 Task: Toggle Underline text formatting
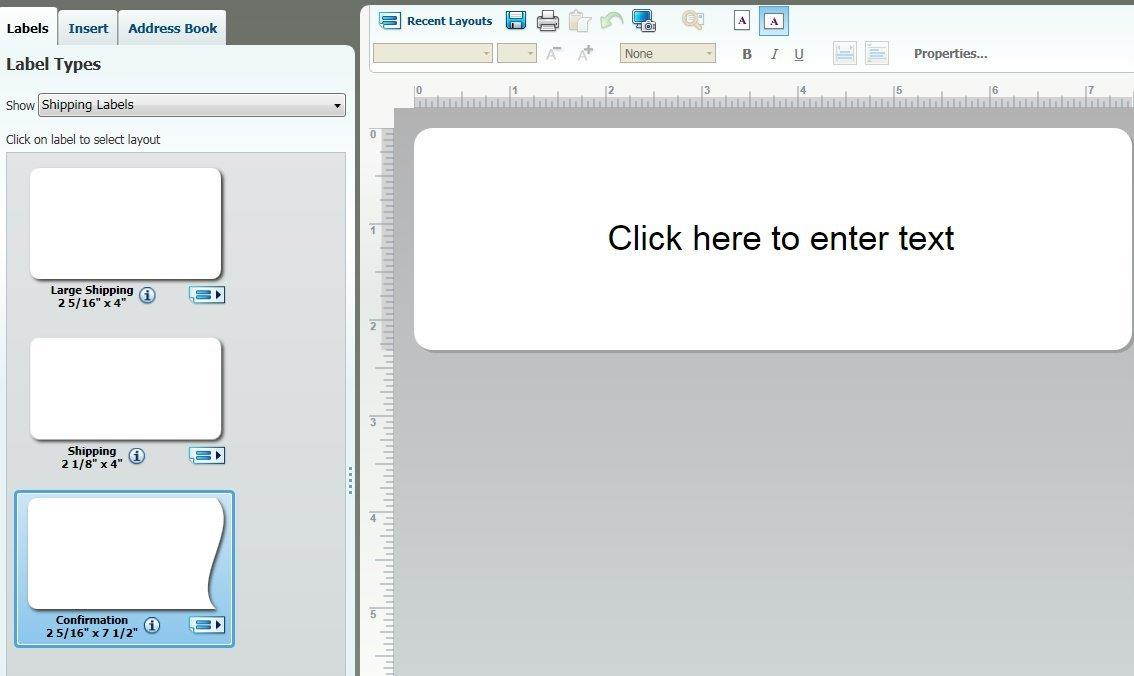point(799,54)
